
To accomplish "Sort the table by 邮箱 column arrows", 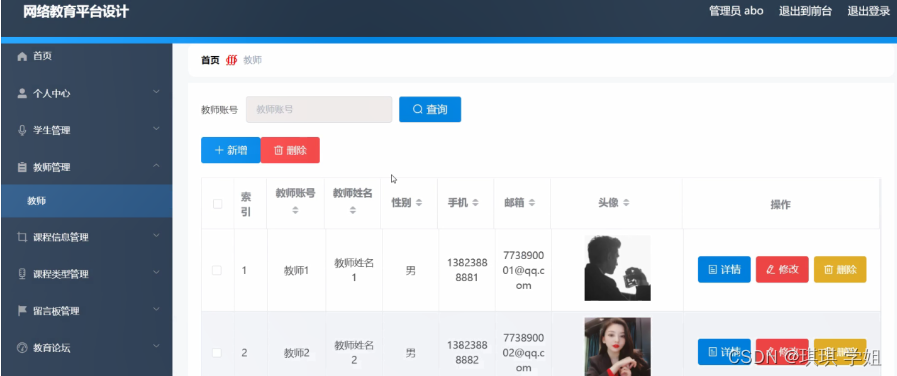I will (531, 203).
